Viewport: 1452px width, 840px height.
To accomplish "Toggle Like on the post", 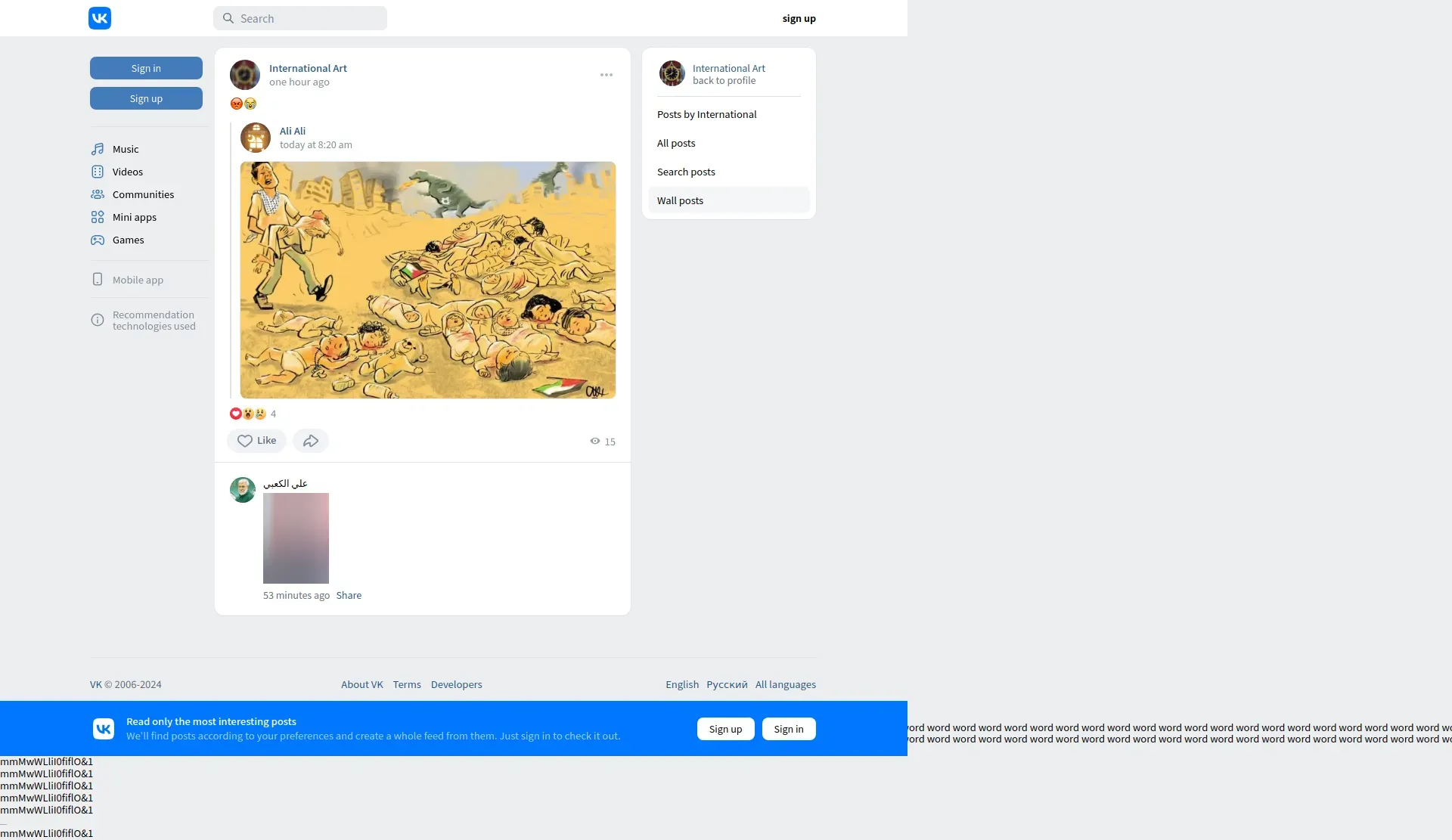I will (x=256, y=441).
